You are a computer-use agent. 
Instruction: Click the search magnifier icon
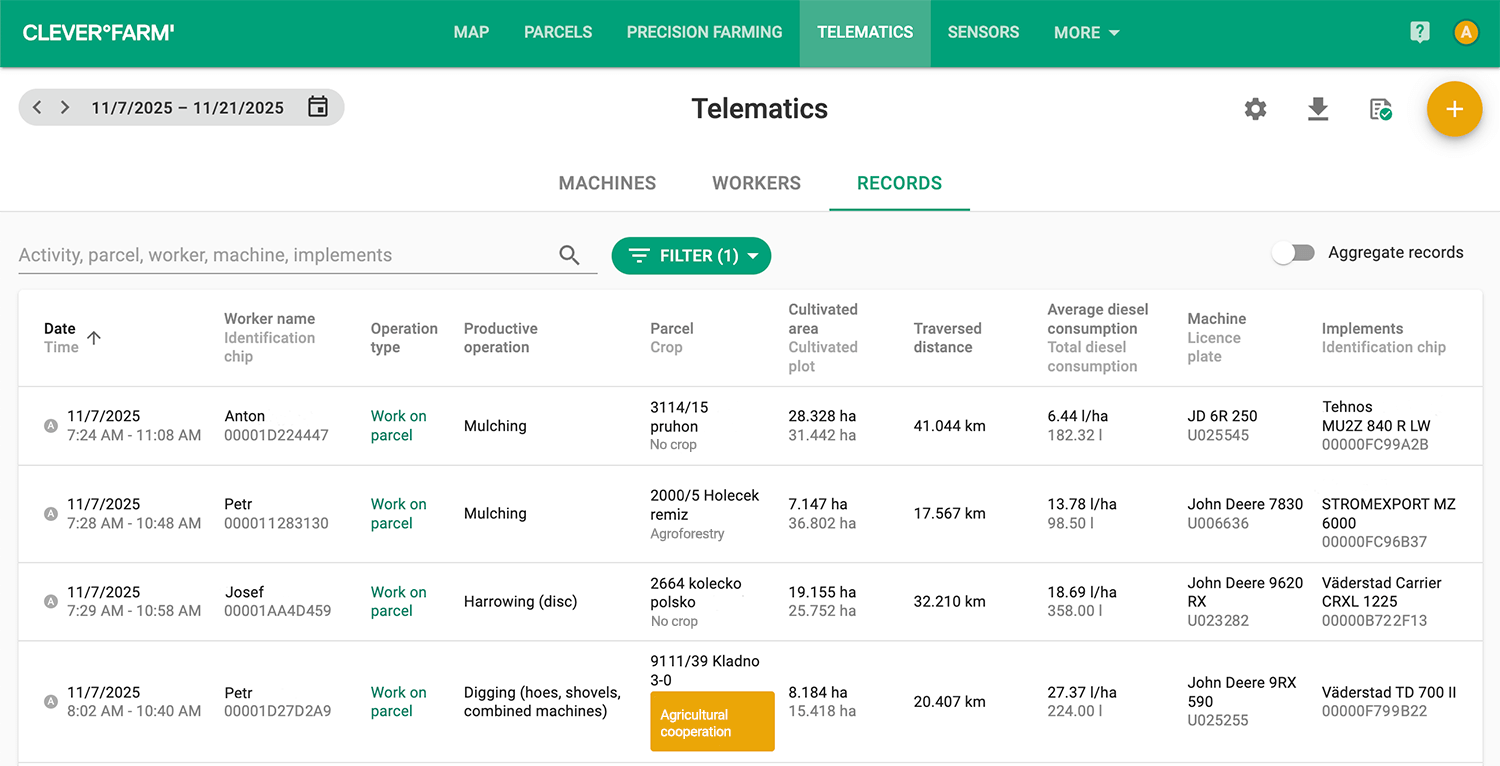click(569, 255)
